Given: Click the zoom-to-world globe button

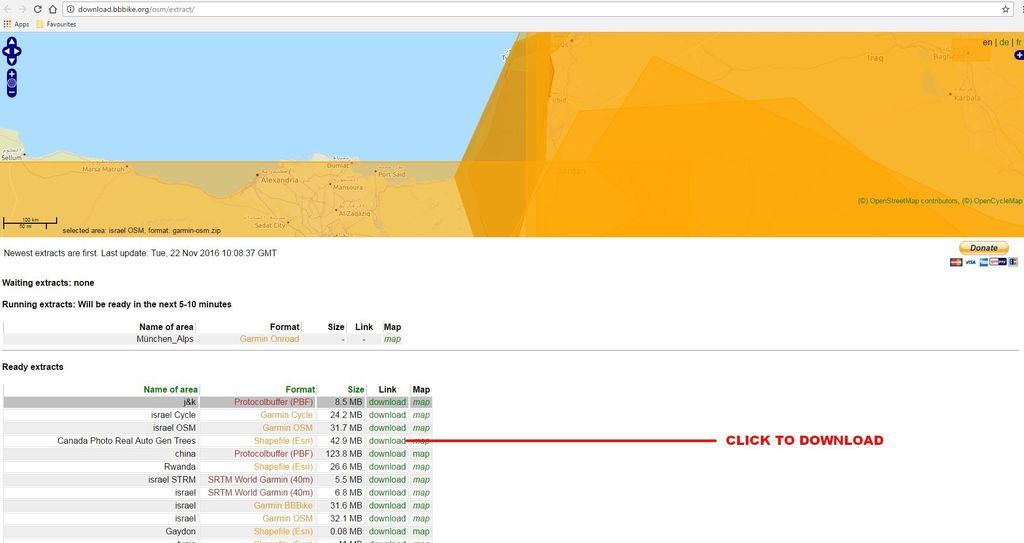Looking at the screenshot, I should pyautogui.click(x=12, y=83).
